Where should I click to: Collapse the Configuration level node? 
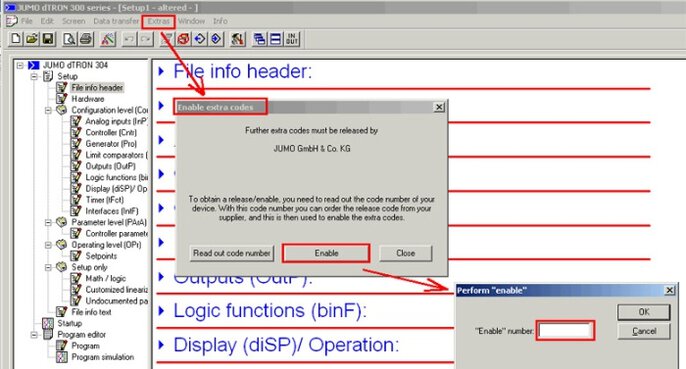[x=48, y=110]
